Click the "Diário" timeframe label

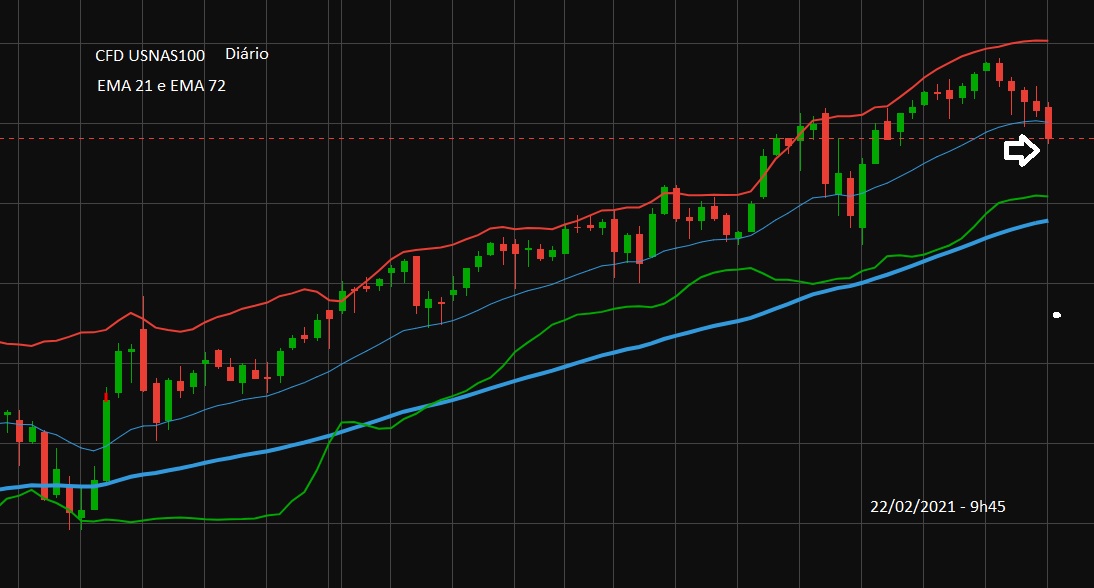pyautogui.click(x=247, y=54)
